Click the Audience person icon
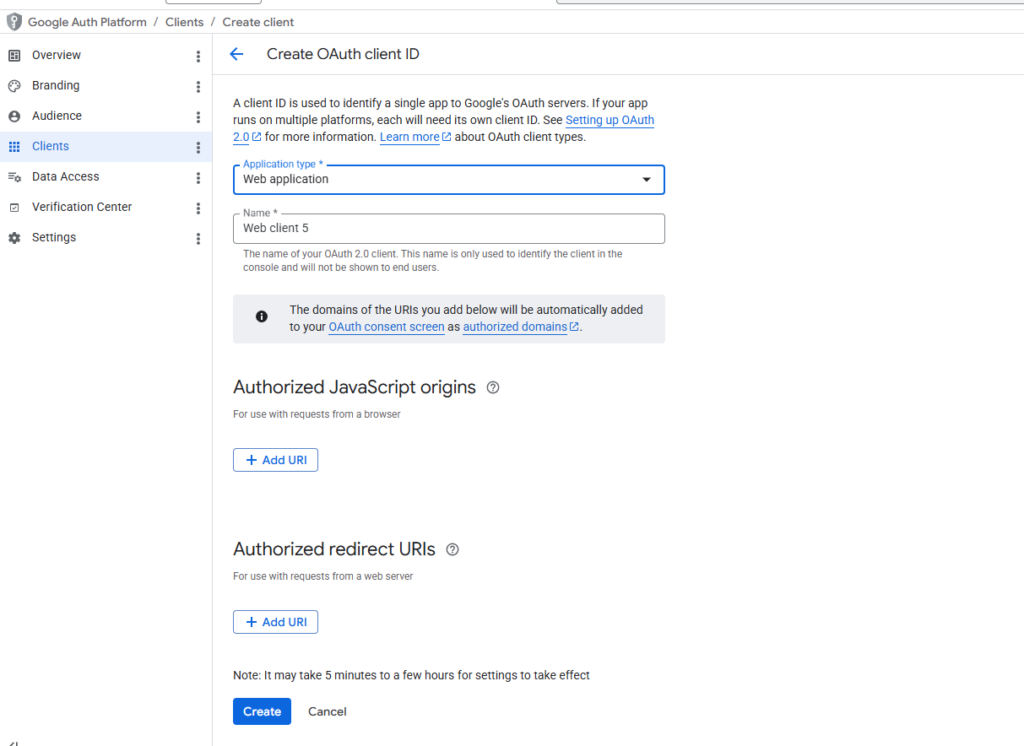The image size is (1024, 746). (14, 116)
